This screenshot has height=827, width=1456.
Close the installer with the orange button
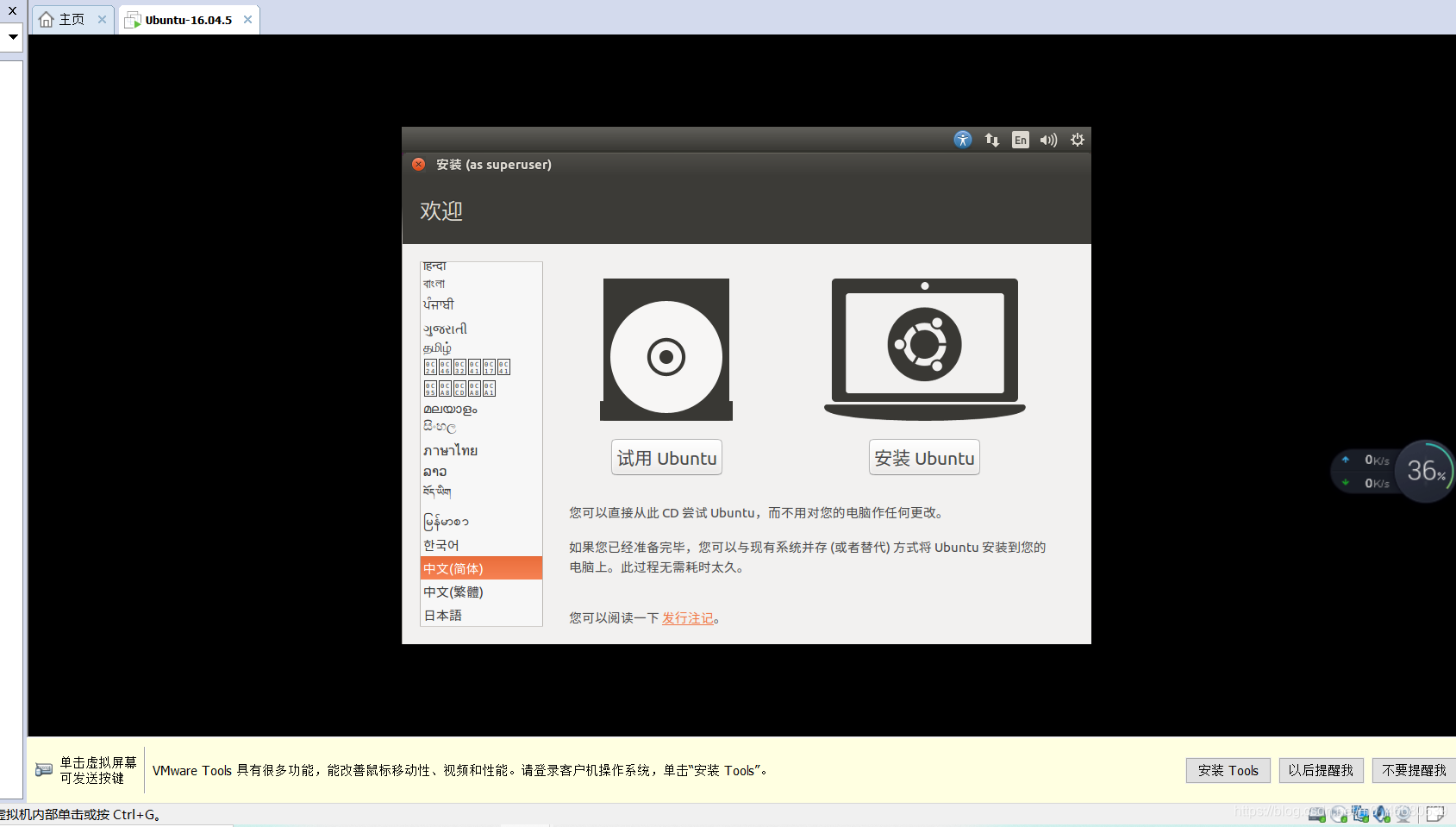click(419, 165)
